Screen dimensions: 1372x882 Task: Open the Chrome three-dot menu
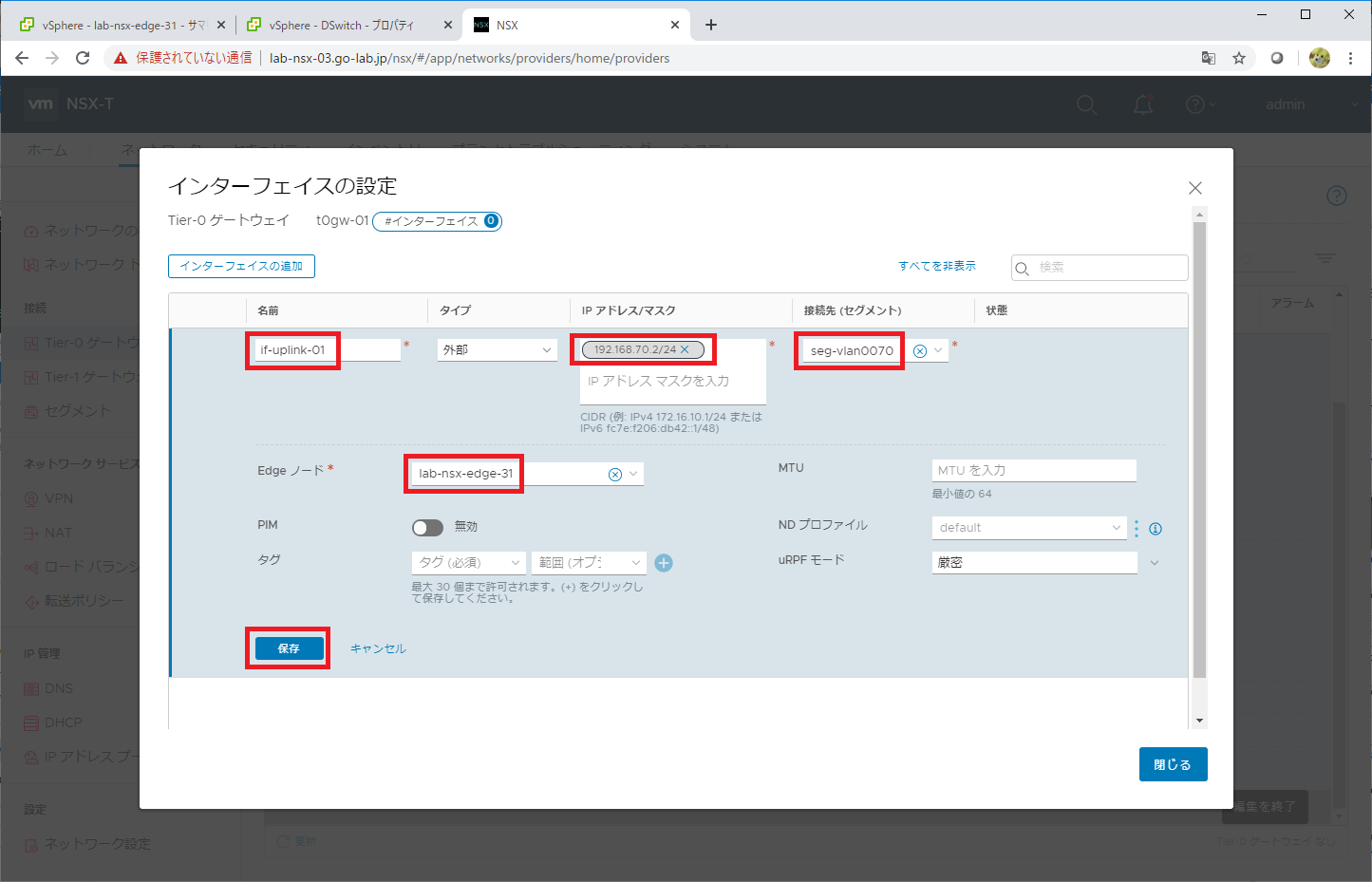click(x=1350, y=58)
